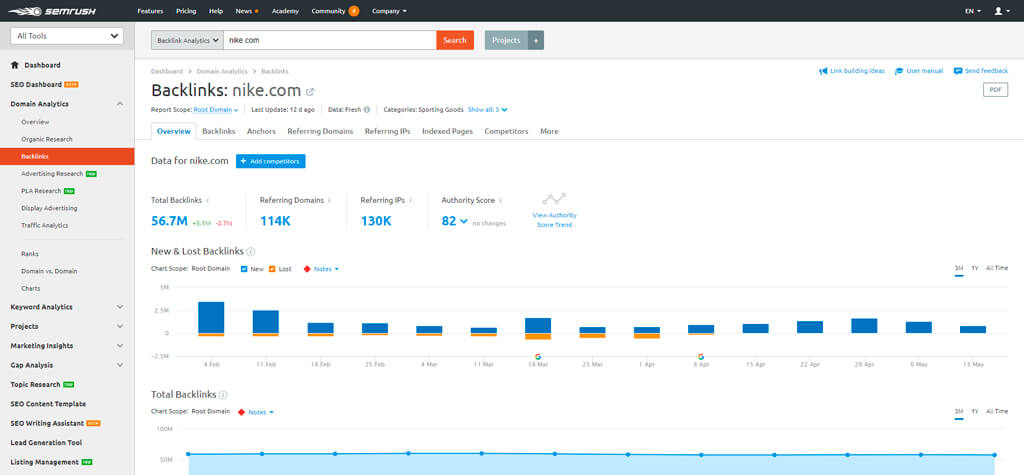
Task: Open Organic Research in sidebar
Action: [x=46, y=139]
